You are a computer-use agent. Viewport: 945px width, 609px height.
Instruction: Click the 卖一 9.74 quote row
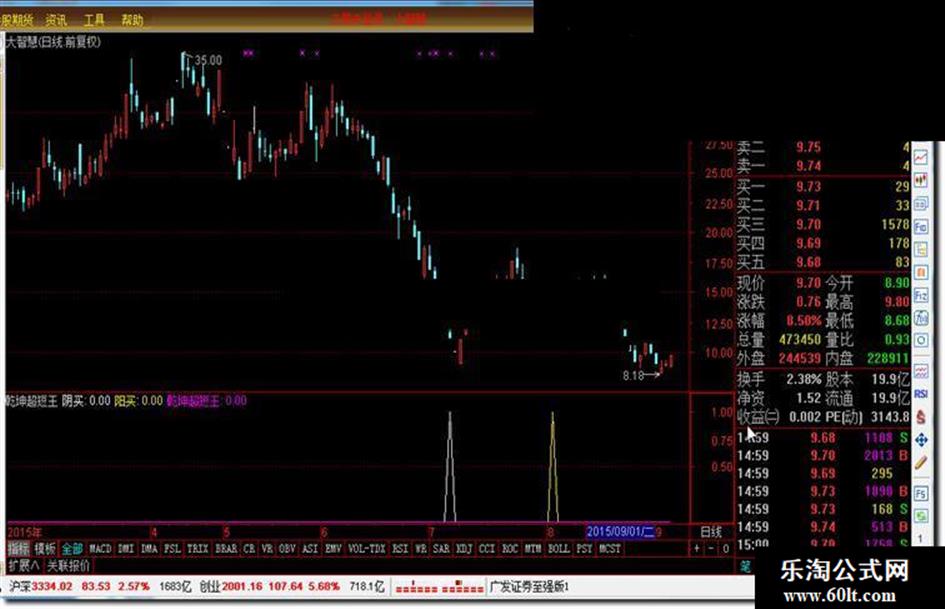click(x=823, y=166)
